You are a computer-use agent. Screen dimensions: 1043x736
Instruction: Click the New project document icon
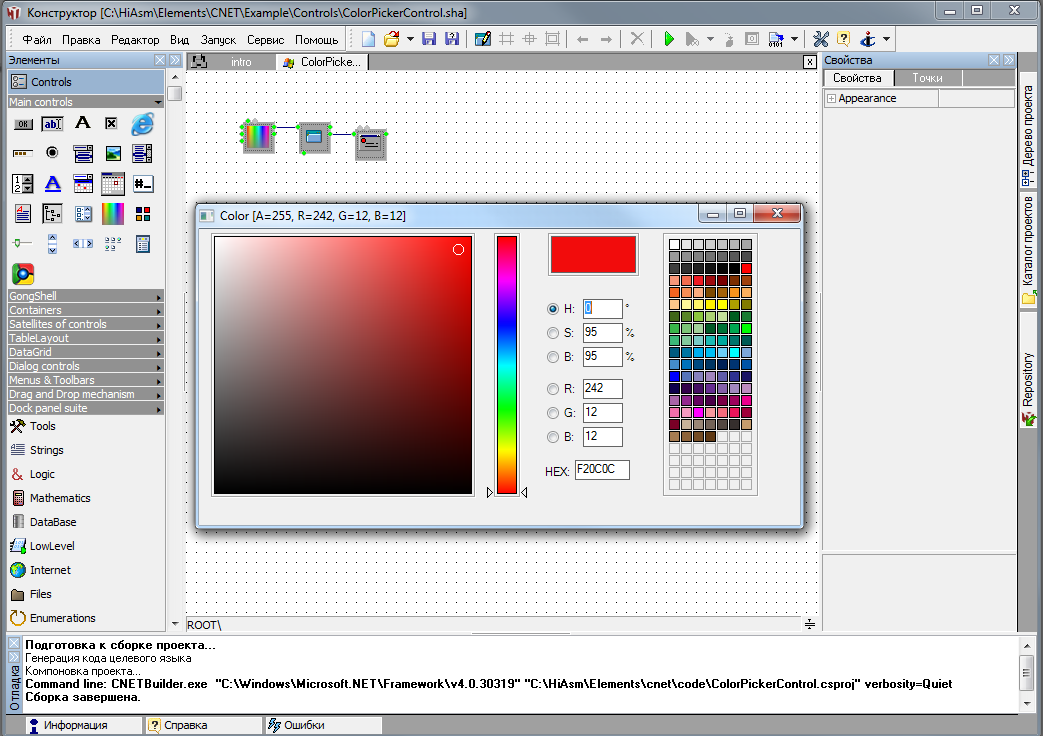tap(369, 39)
